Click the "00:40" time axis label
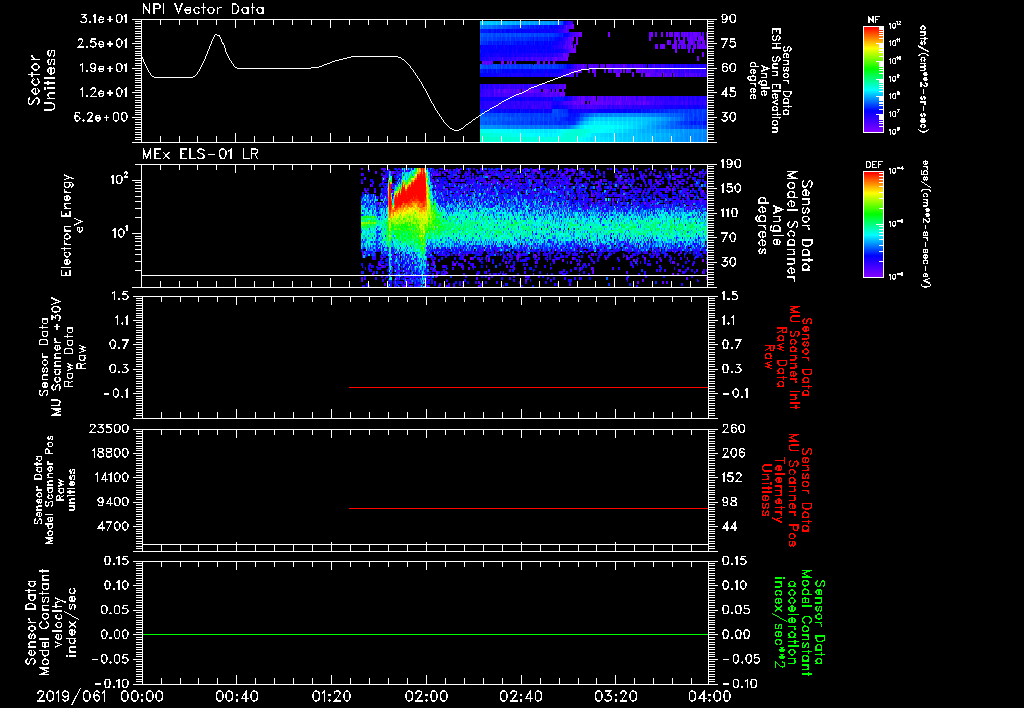The image size is (1024, 708). tap(236, 696)
